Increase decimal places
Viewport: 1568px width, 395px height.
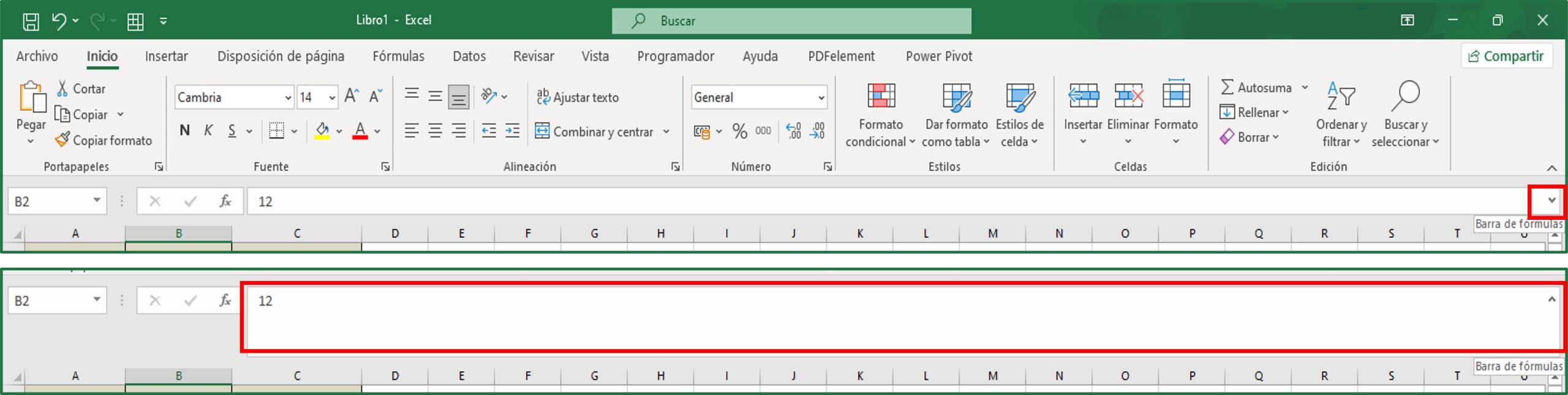click(x=794, y=131)
